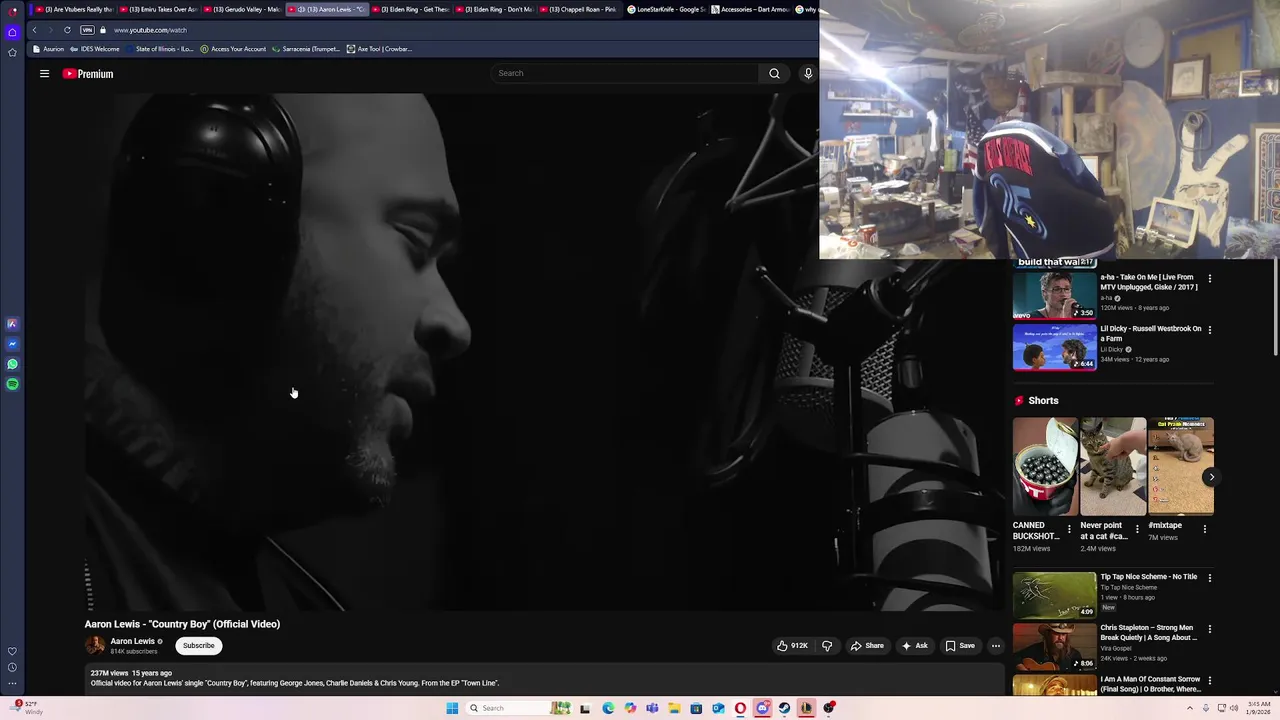Open a-ha Take On Me video thumbnail
The image size is (1280, 720).
coord(1054,295)
